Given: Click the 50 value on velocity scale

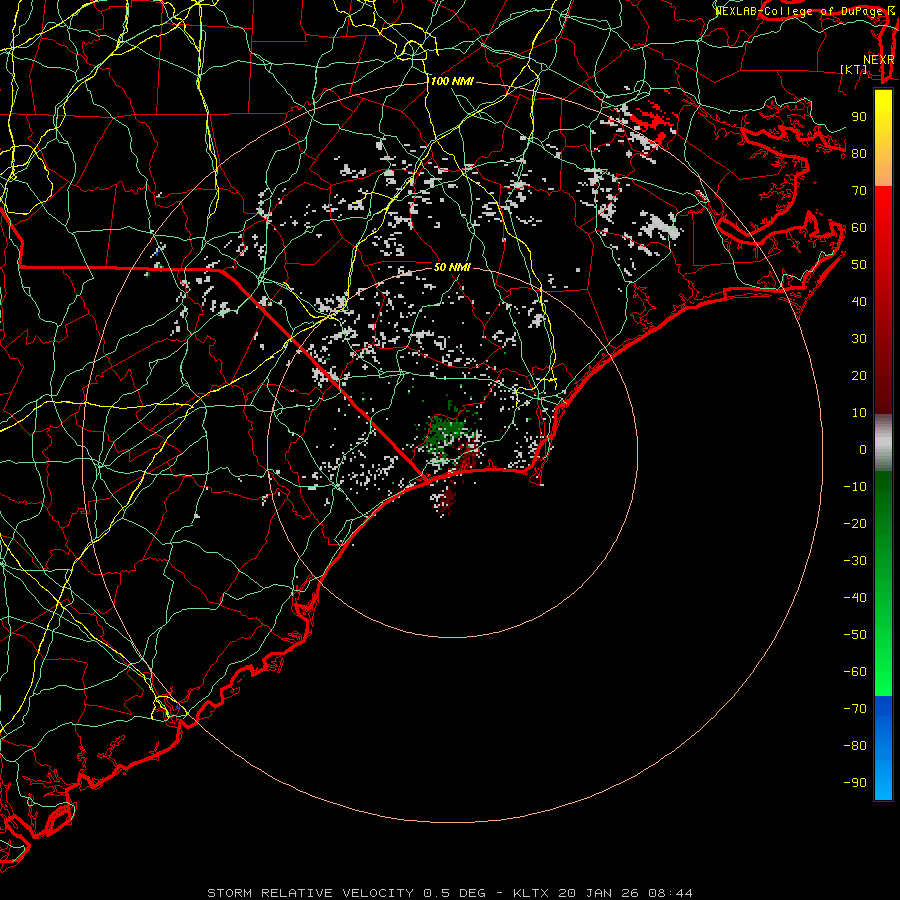Looking at the screenshot, I should 859,265.
